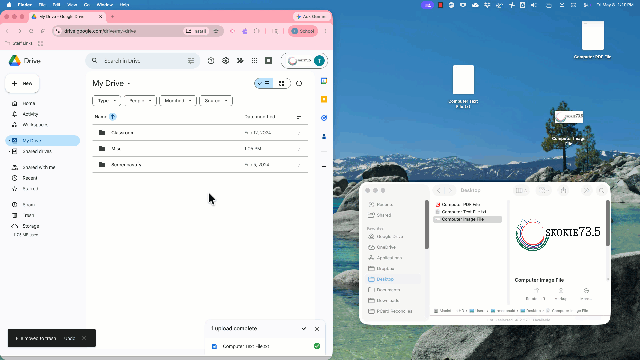This screenshot has width=640, height=360.
Task: Open Finder group-by dropdown
Action: tap(544, 190)
